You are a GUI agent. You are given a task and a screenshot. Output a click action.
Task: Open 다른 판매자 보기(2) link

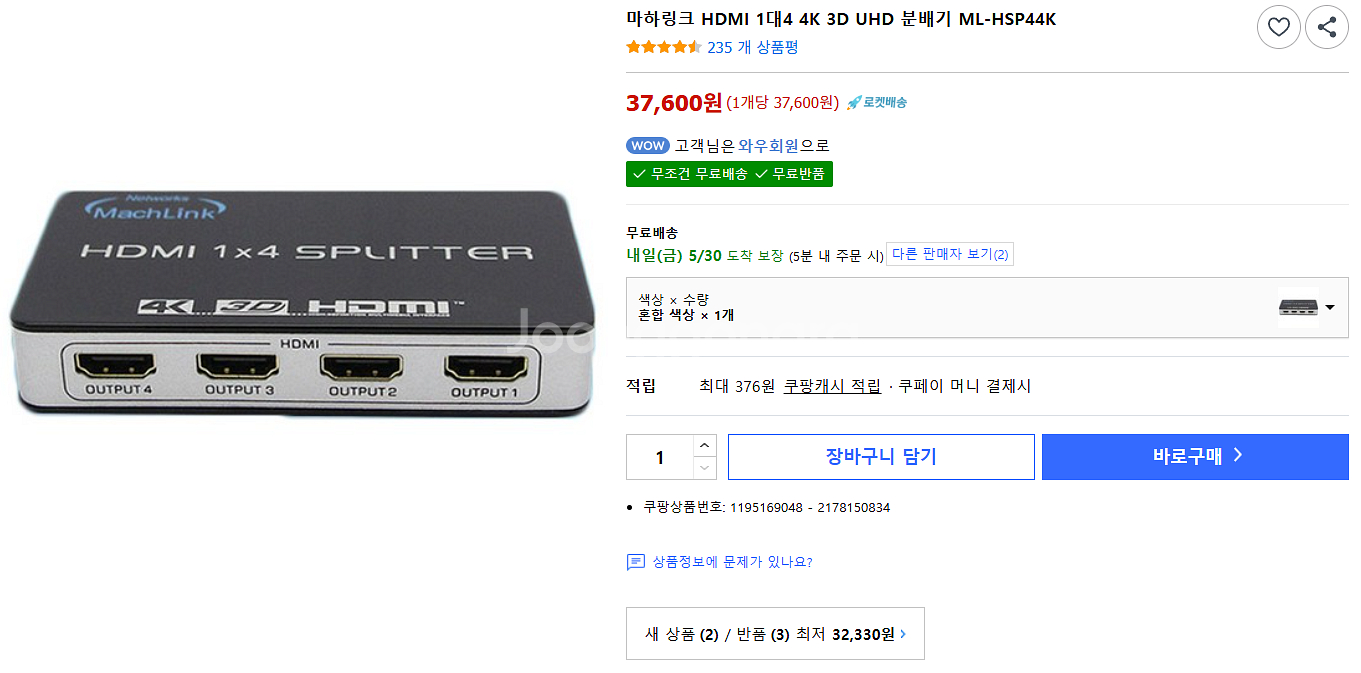[950, 254]
